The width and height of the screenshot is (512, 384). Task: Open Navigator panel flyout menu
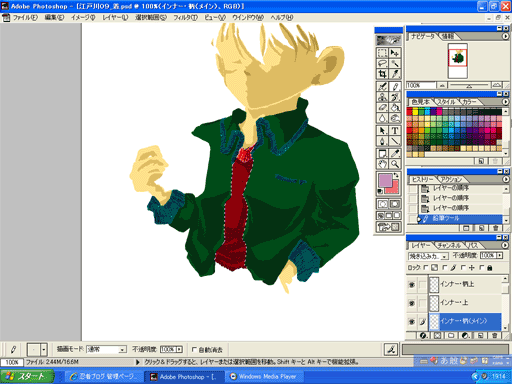coord(505,36)
